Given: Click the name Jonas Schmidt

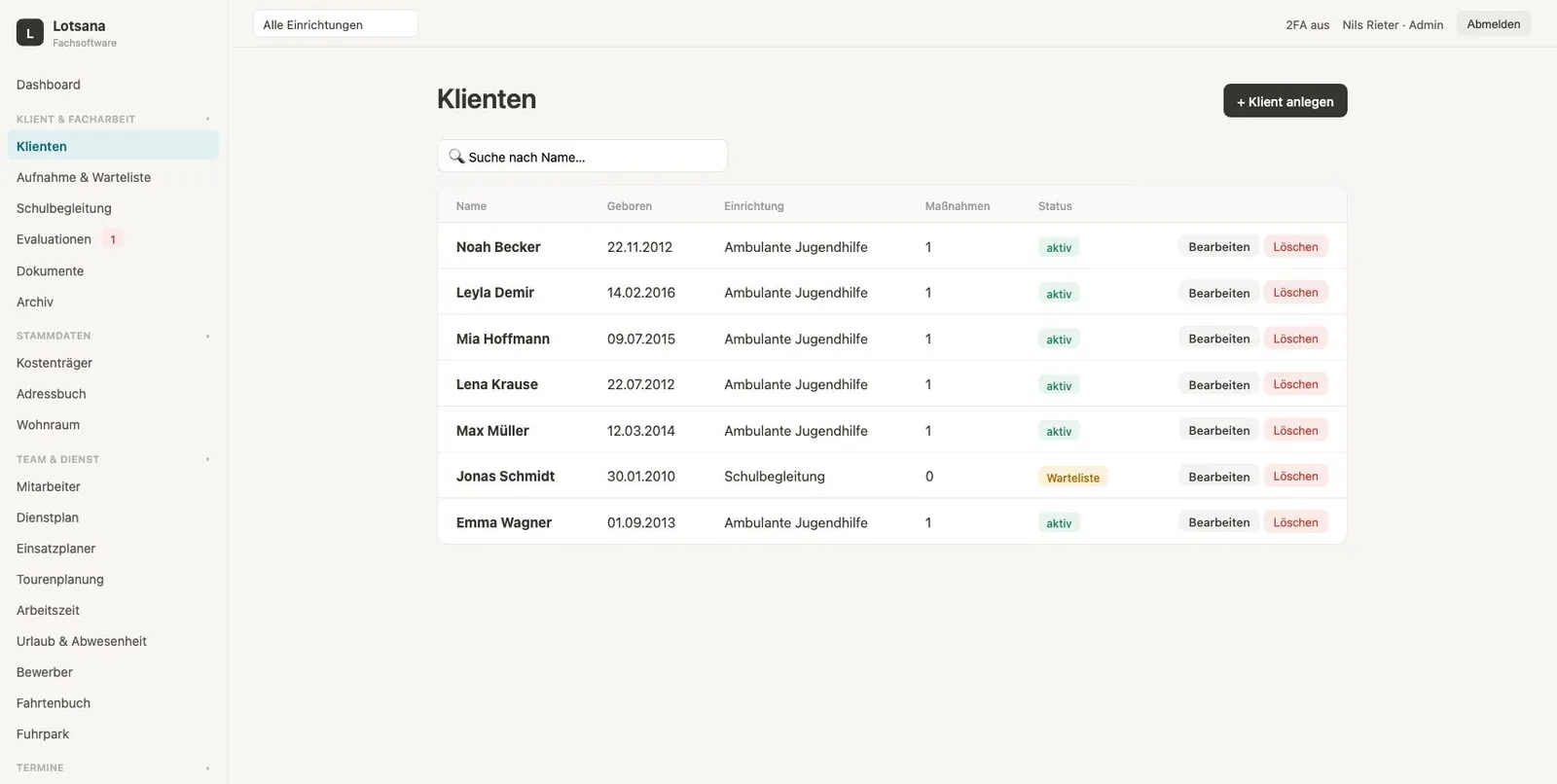Looking at the screenshot, I should point(505,477).
